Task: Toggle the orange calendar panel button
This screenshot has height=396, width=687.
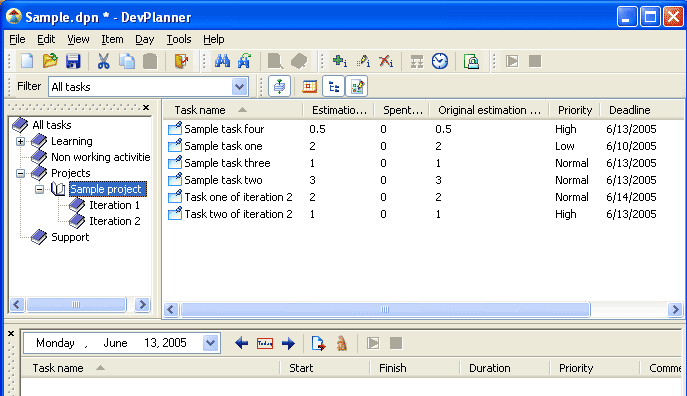Action: (309, 86)
